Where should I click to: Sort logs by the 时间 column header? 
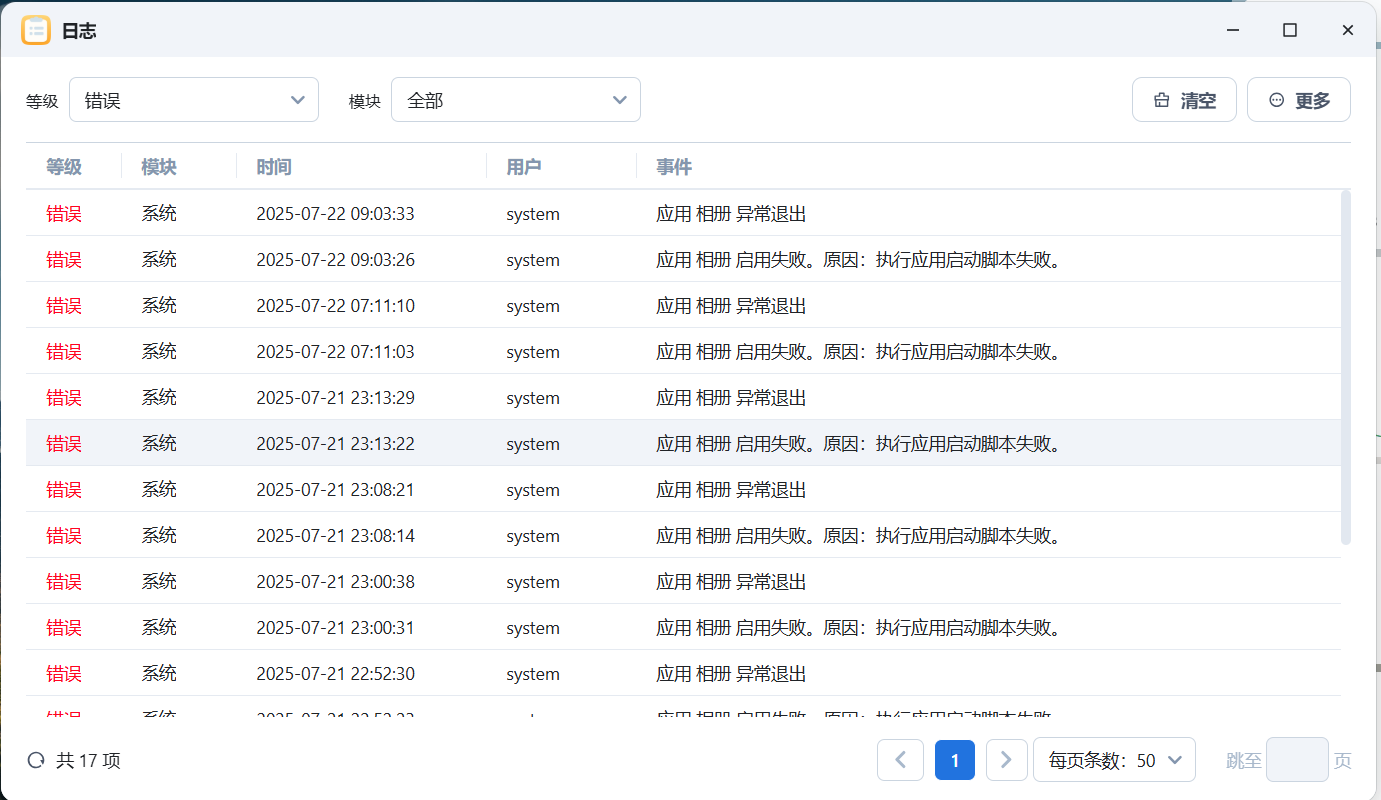point(274,167)
